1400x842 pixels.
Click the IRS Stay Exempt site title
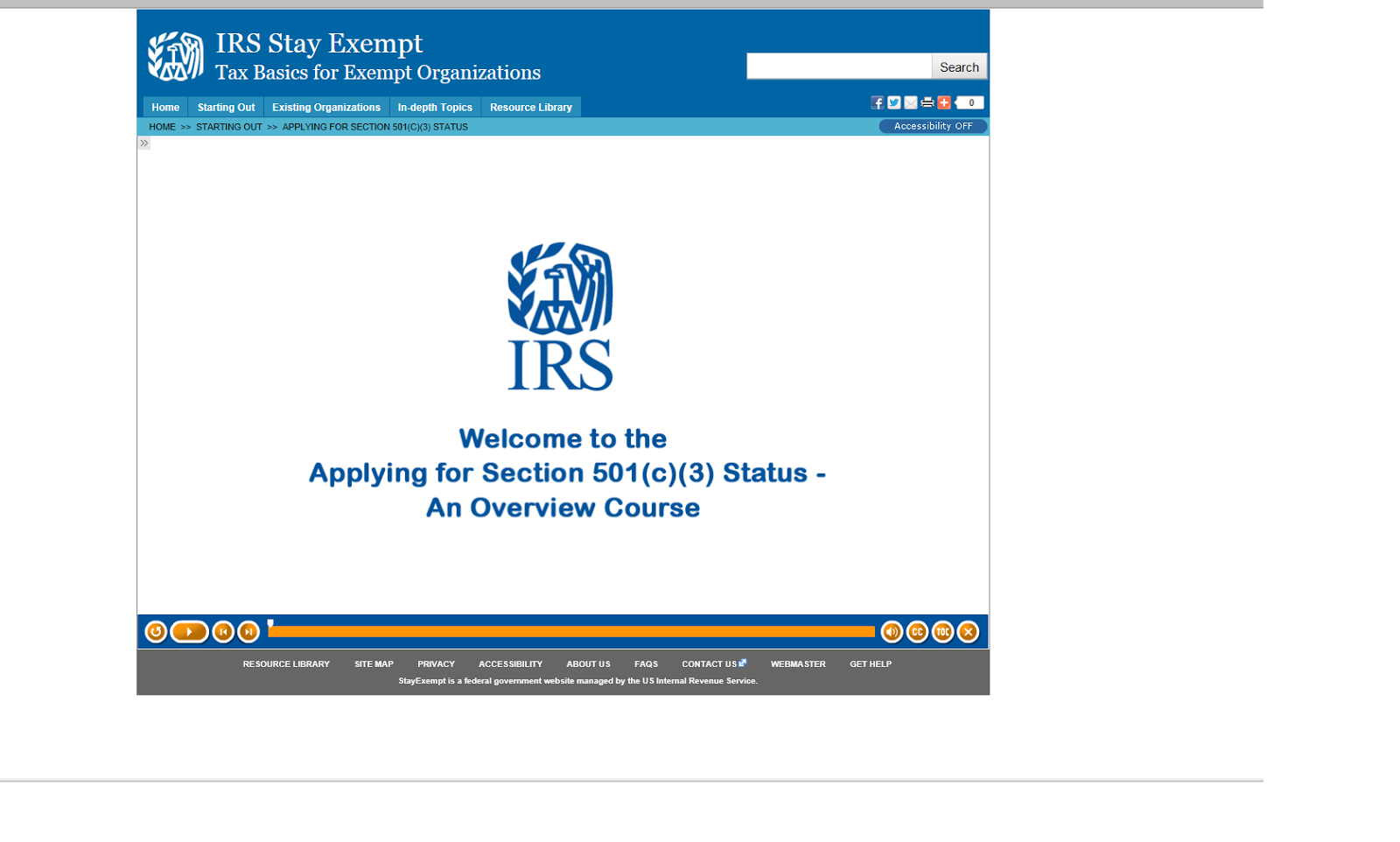(319, 43)
